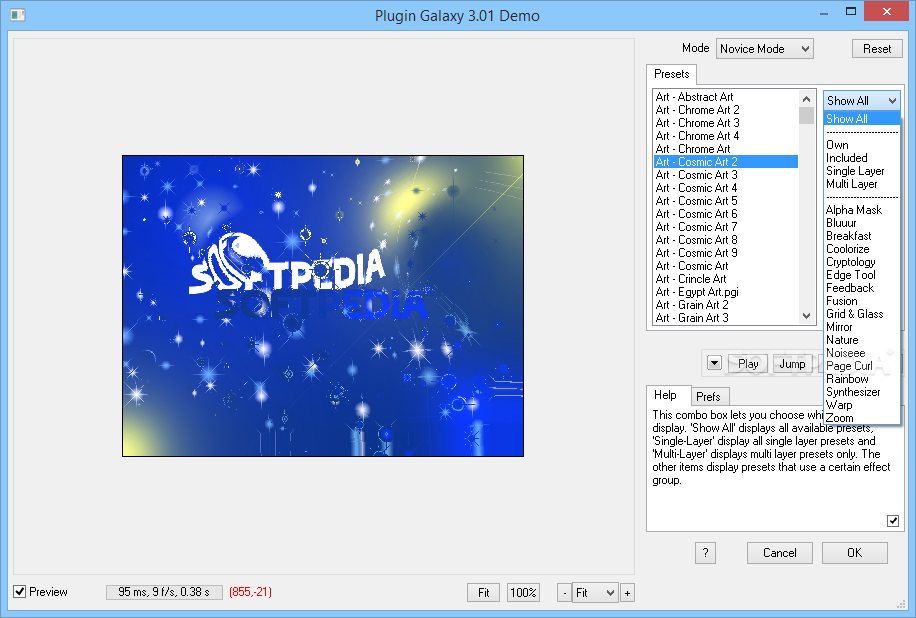Select preset 'Art - Grain Art 3'
The height and width of the screenshot is (618, 916).
tap(726, 318)
